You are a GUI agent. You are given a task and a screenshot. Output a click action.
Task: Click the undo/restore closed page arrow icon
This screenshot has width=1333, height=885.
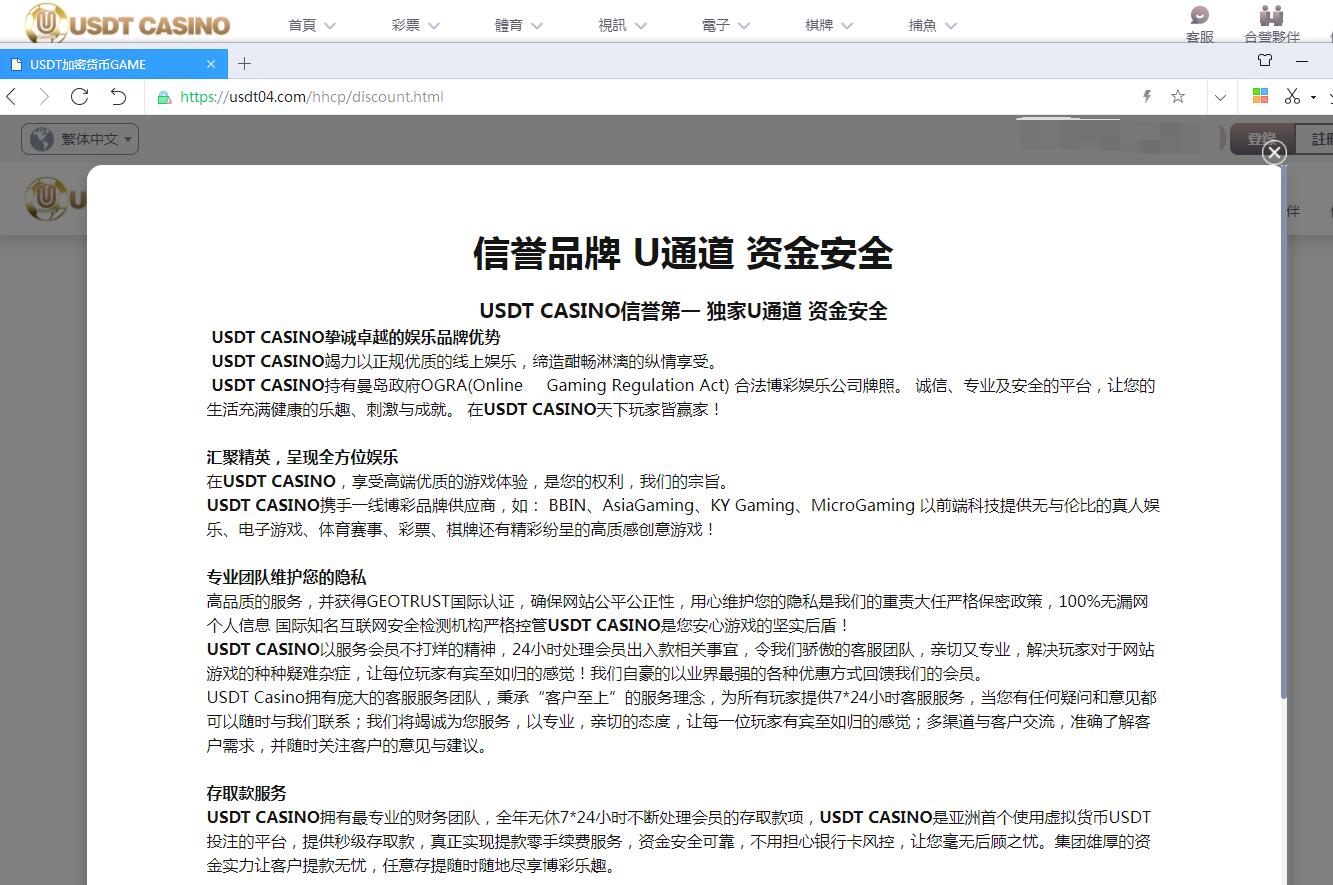click(118, 97)
